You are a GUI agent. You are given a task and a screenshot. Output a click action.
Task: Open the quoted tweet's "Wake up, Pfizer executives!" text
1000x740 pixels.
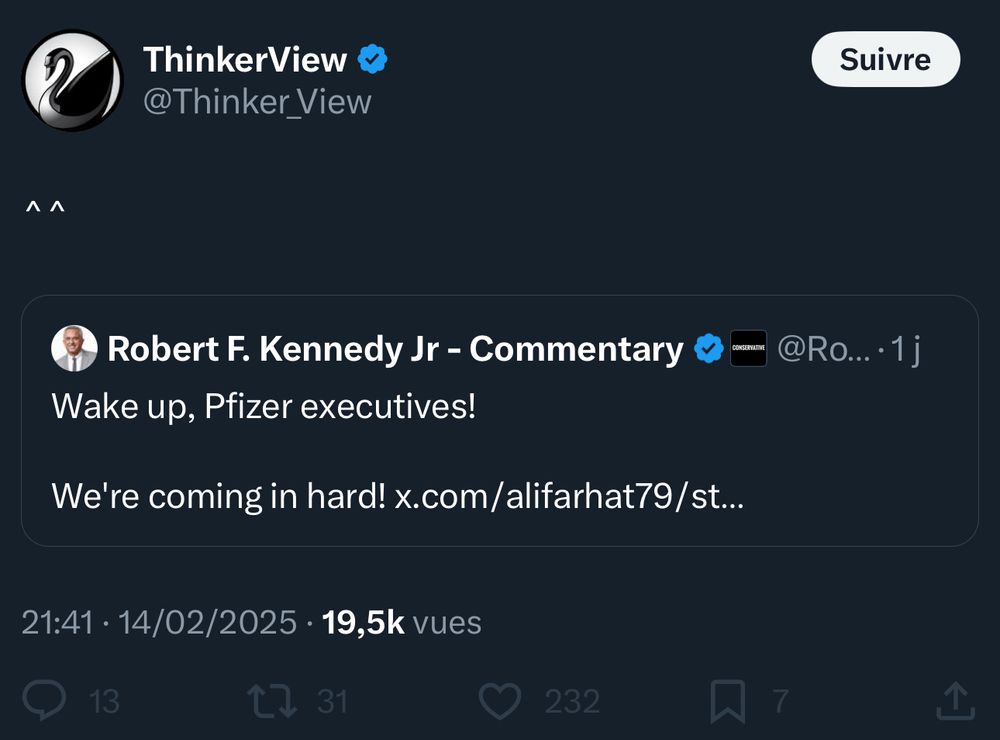coord(263,408)
